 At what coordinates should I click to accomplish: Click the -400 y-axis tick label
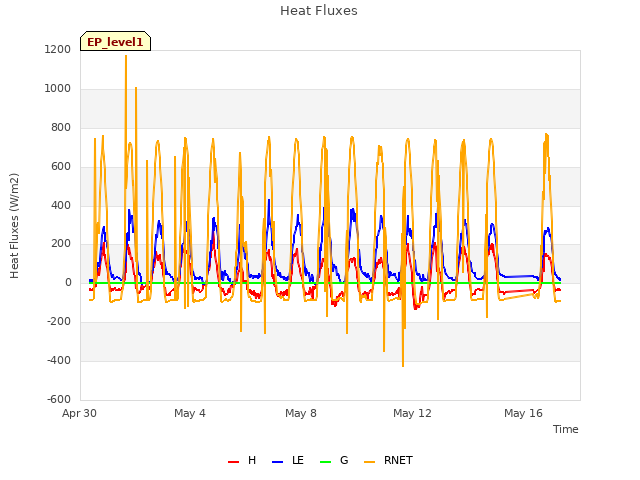(x=59, y=360)
